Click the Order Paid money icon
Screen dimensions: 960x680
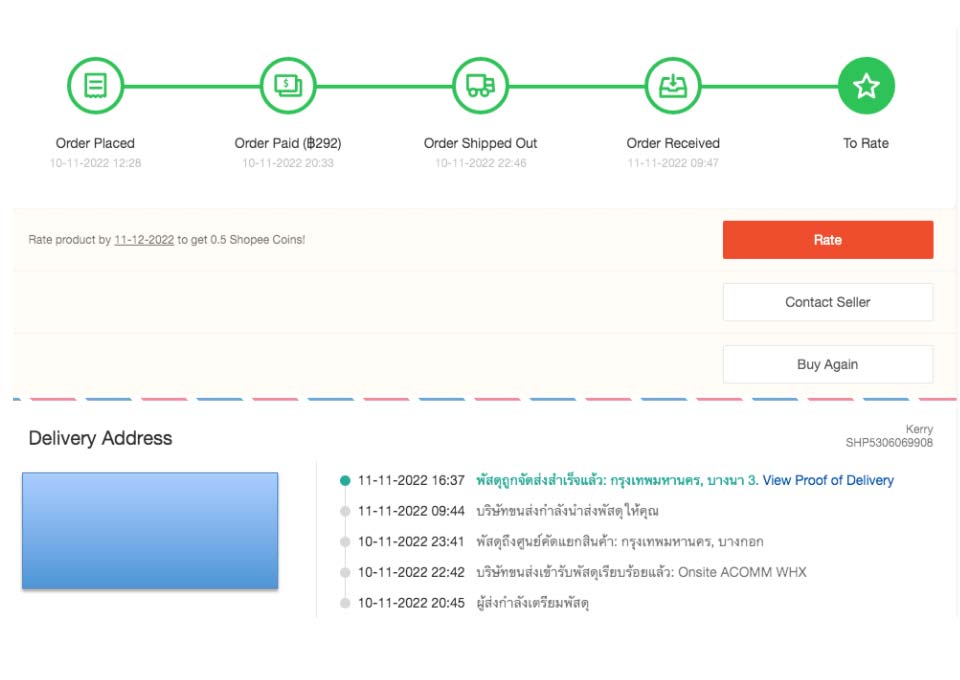pos(288,86)
